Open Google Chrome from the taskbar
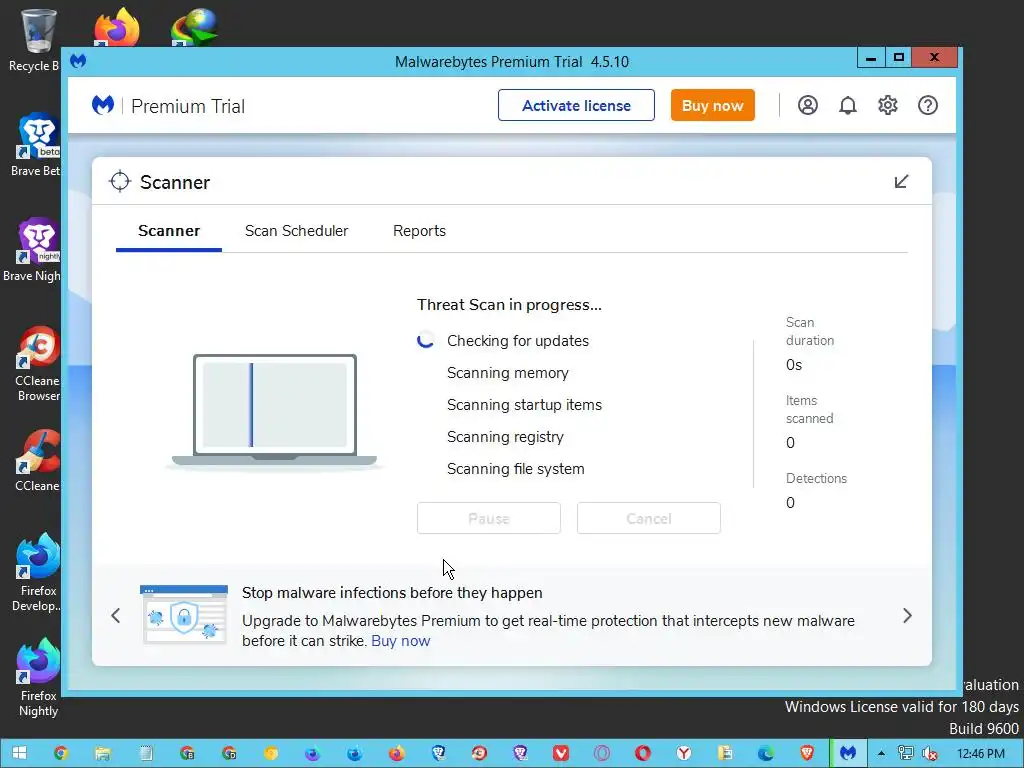1024x768 pixels. click(61, 753)
